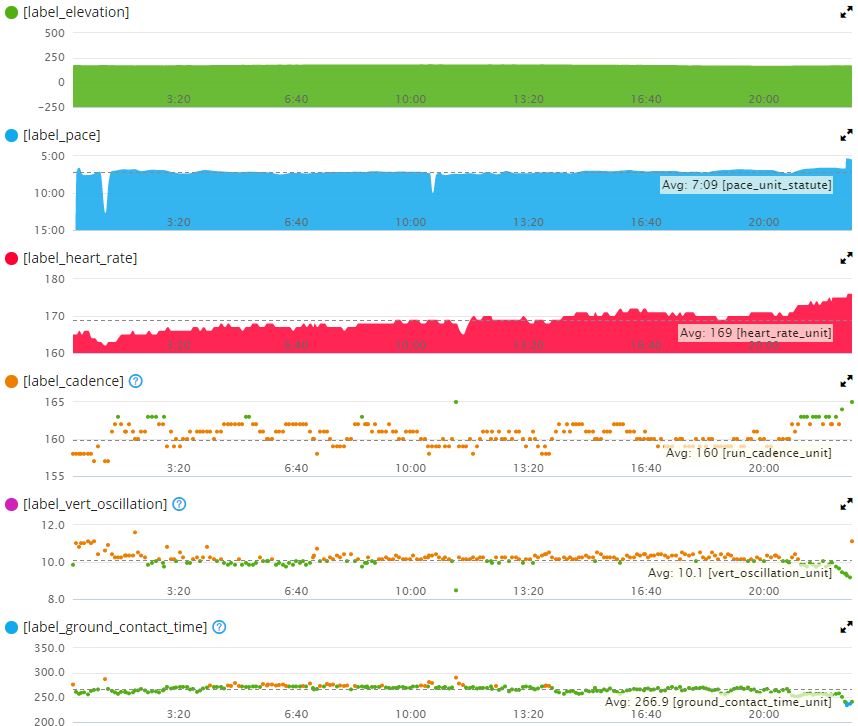Click the green elevation color dot
858x726 pixels.
11,12
